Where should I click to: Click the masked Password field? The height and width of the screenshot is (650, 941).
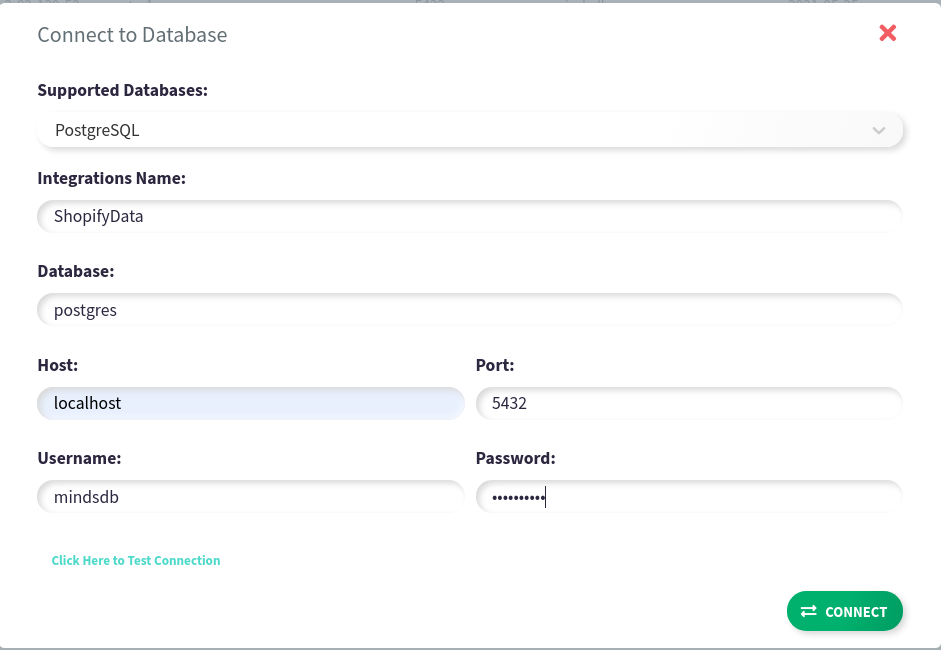click(x=689, y=496)
